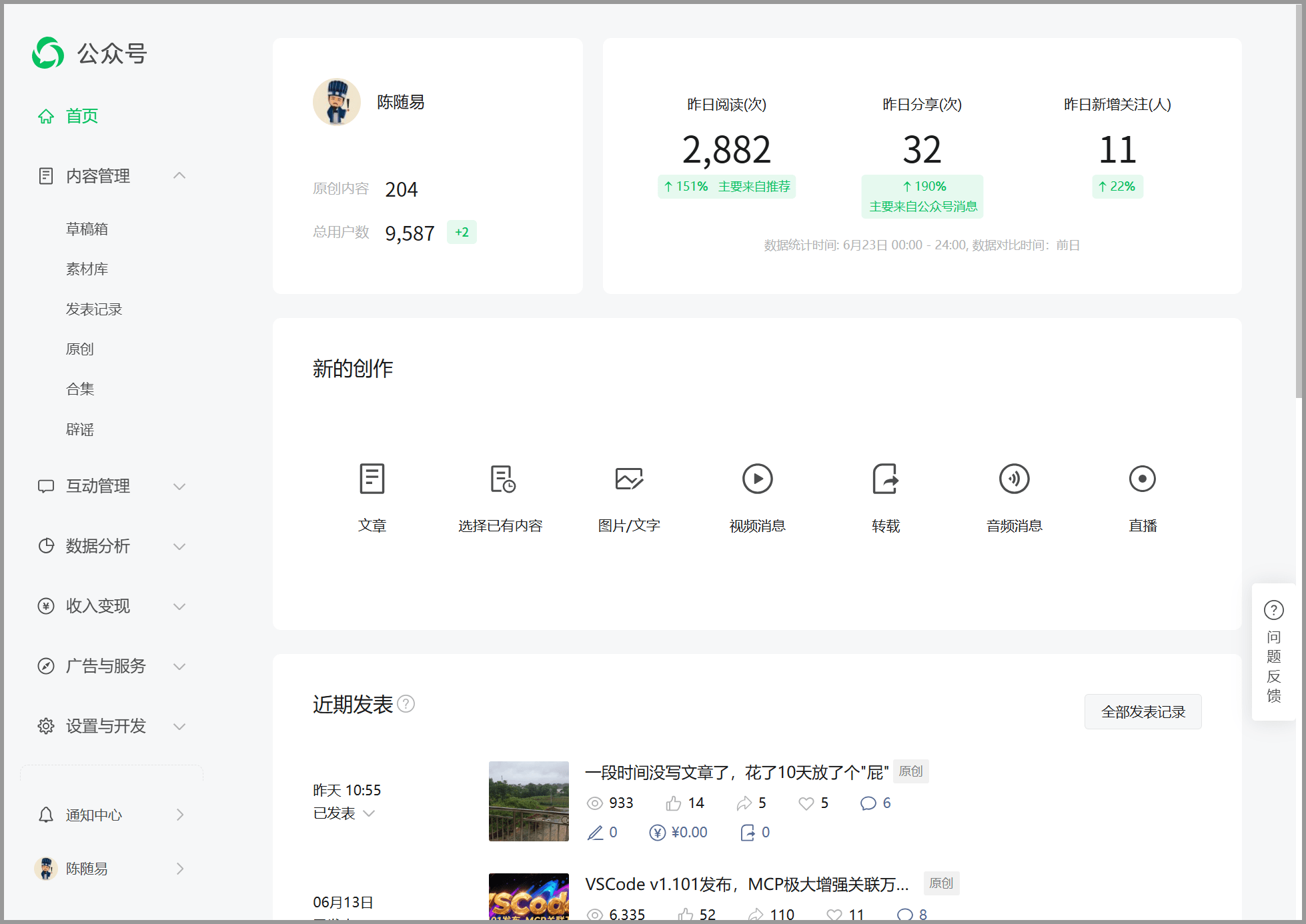Open the 首页 home icon
This screenshot has width=1306, height=924.
pyautogui.click(x=45, y=117)
